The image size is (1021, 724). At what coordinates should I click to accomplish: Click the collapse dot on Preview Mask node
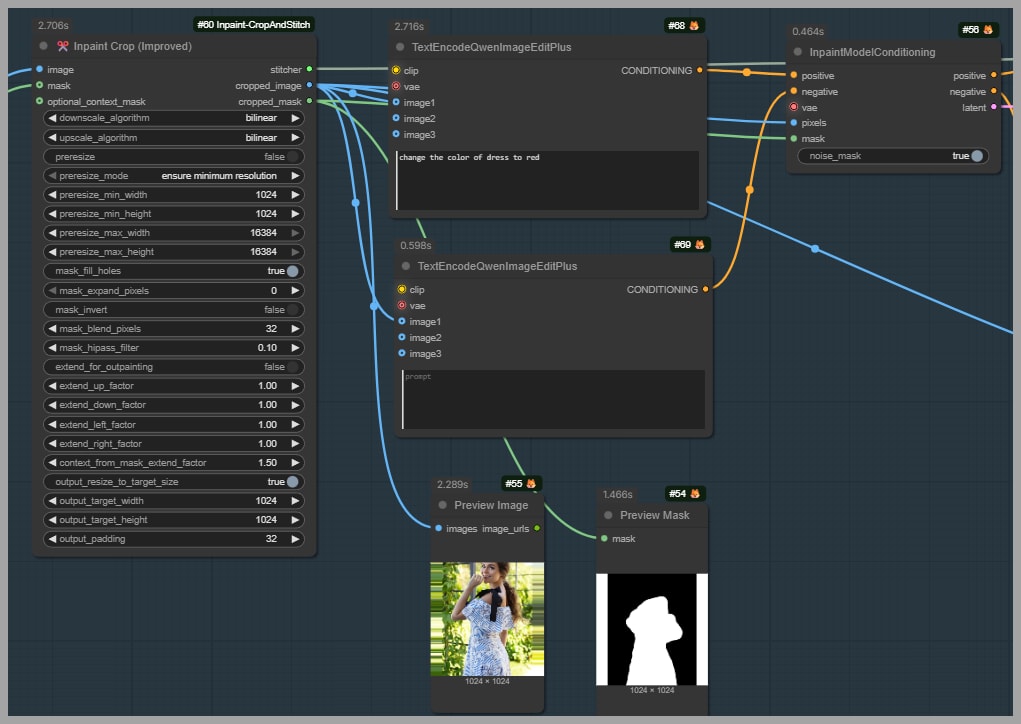(607, 515)
